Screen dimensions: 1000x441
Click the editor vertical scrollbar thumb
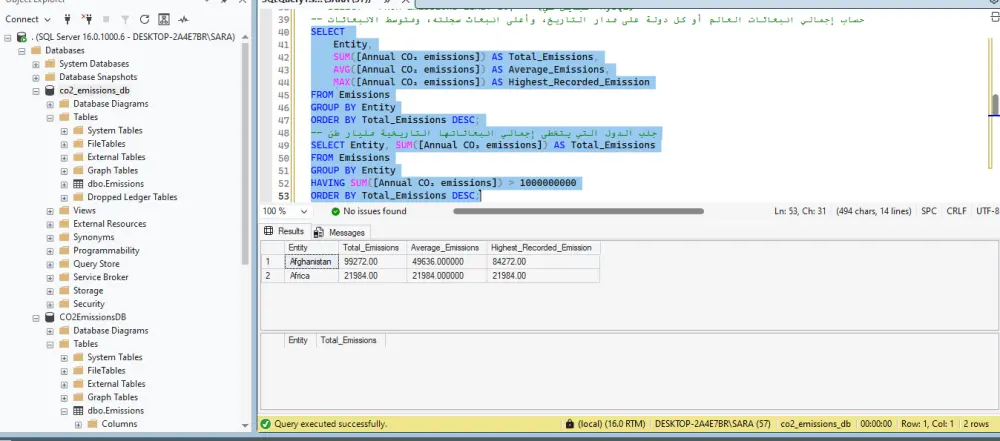(x=995, y=105)
